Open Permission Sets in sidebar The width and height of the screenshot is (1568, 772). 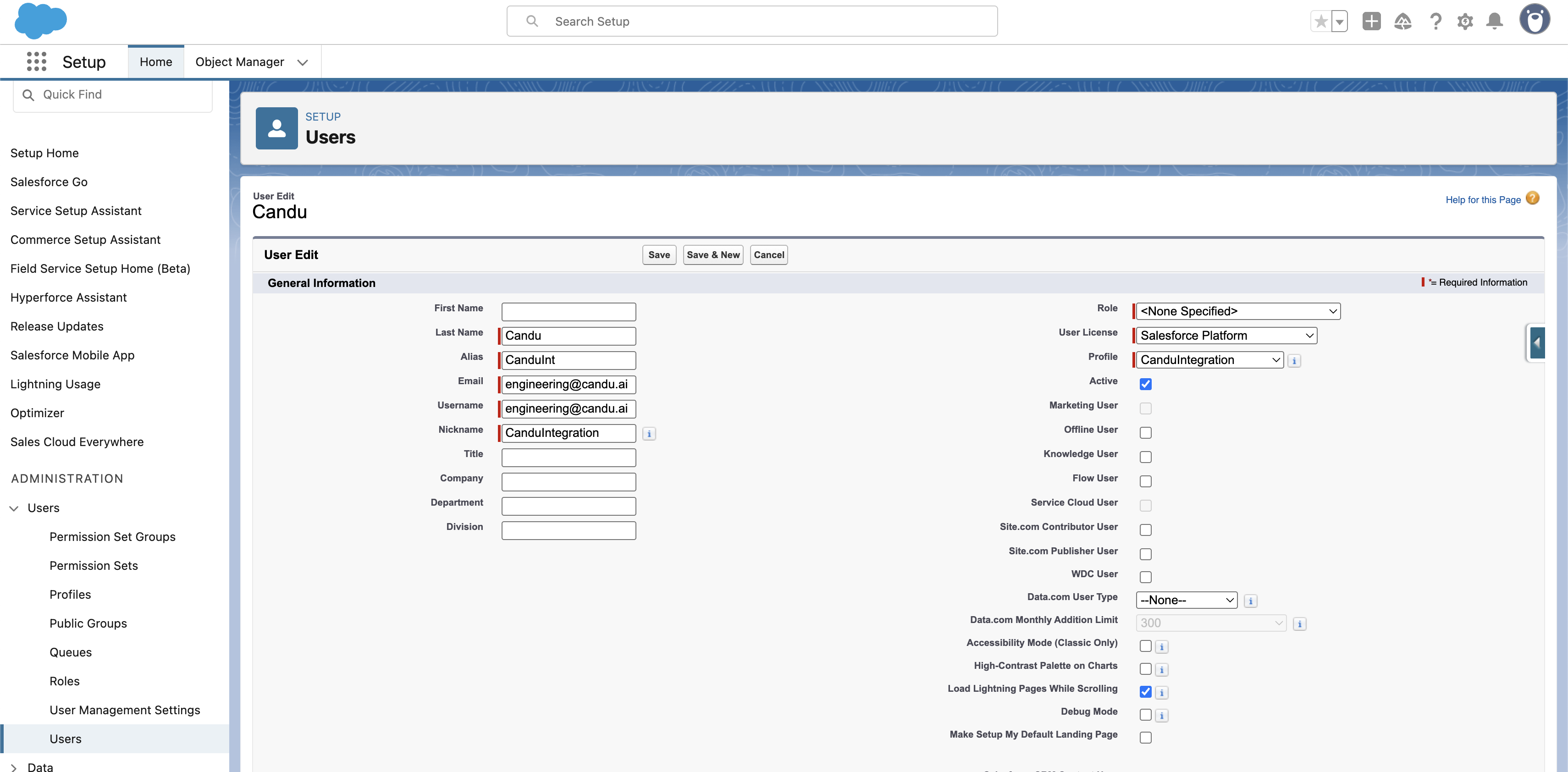tap(94, 566)
